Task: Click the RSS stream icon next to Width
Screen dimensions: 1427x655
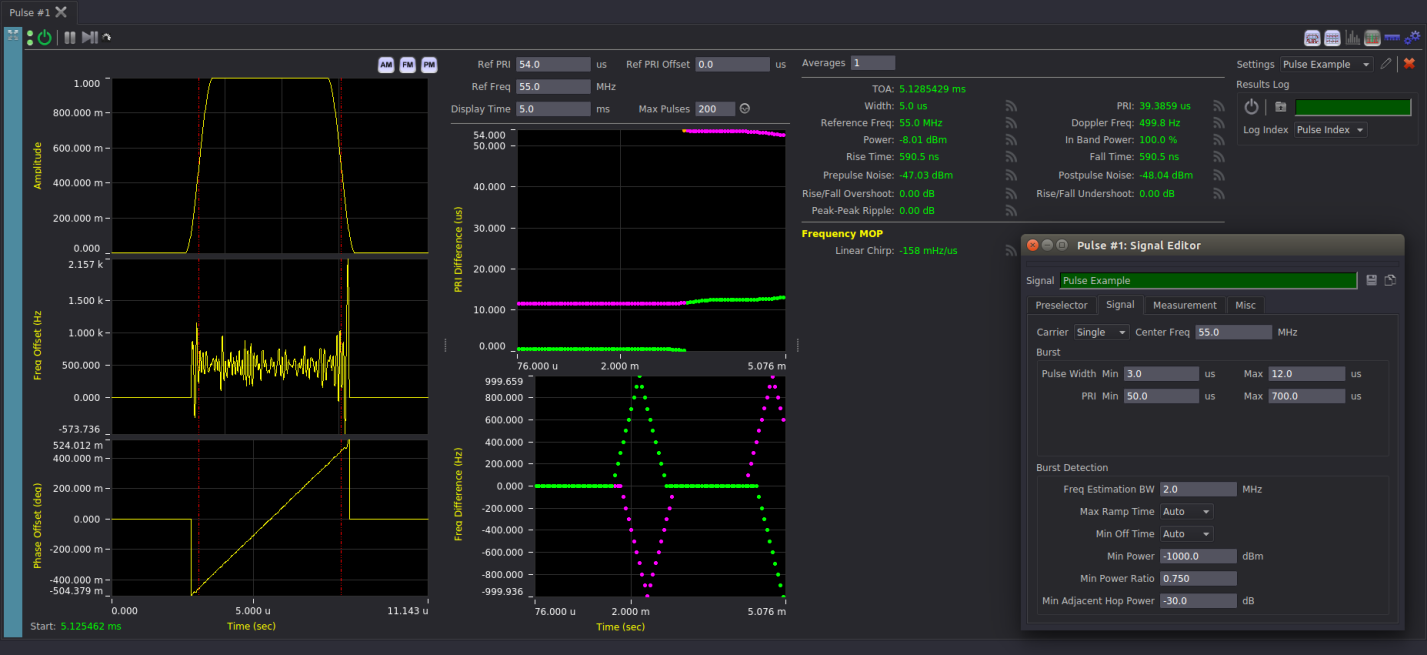Action: point(1011,103)
